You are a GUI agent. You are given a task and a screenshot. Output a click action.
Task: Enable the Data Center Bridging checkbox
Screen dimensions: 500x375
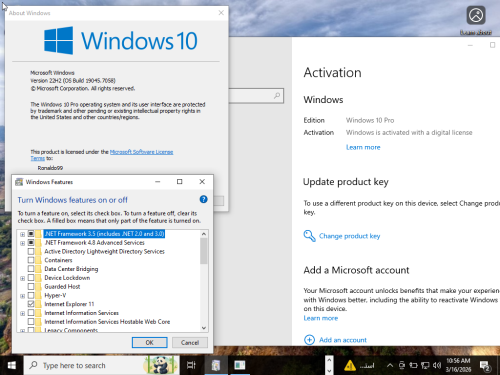tap(31, 269)
